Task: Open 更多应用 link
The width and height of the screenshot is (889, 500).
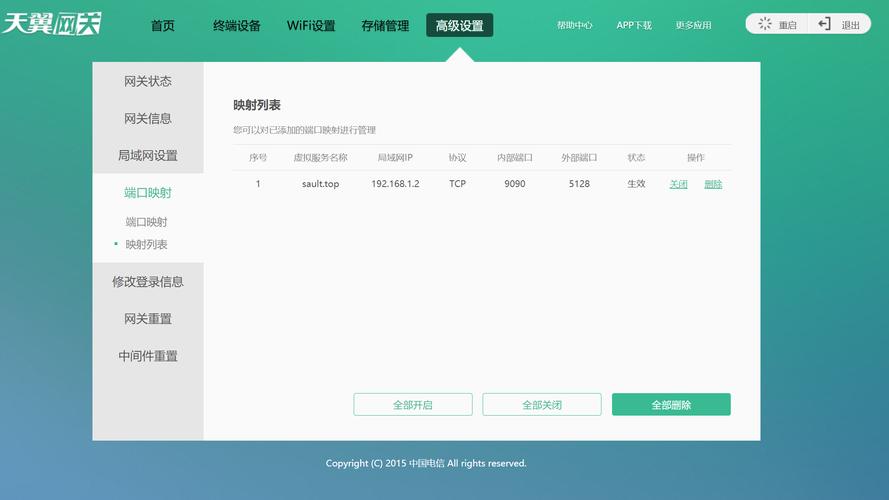Action: coord(693,26)
